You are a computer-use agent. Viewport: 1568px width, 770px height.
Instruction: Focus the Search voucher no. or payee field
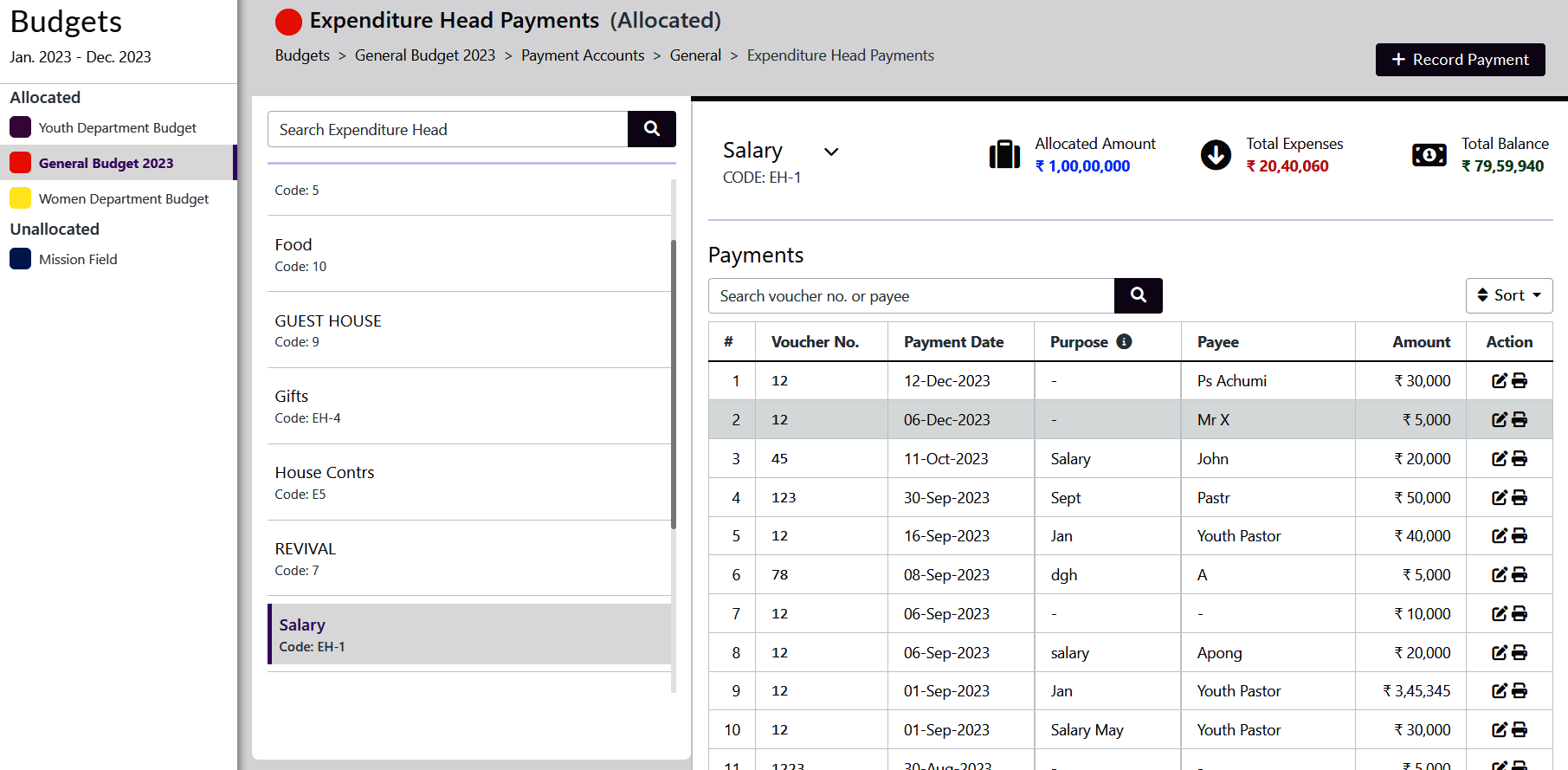(911, 296)
